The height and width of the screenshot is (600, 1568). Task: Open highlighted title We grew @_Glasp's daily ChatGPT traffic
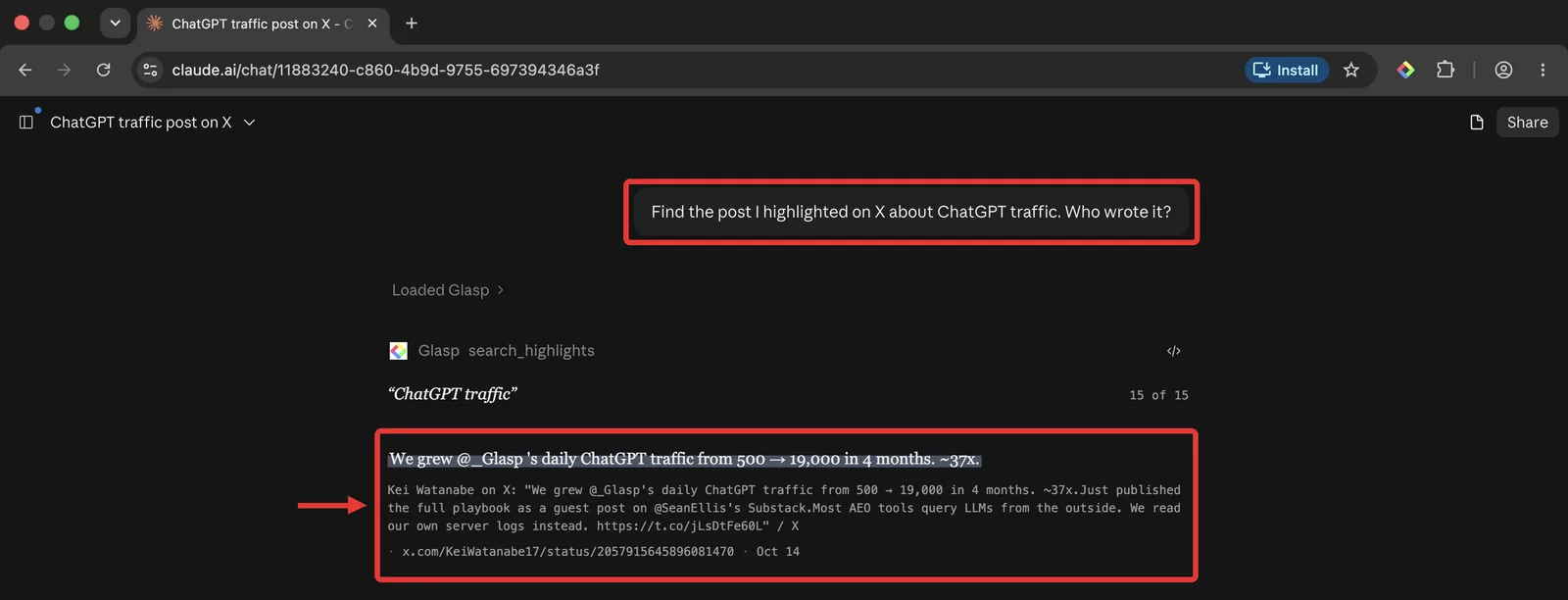[684, 459]
